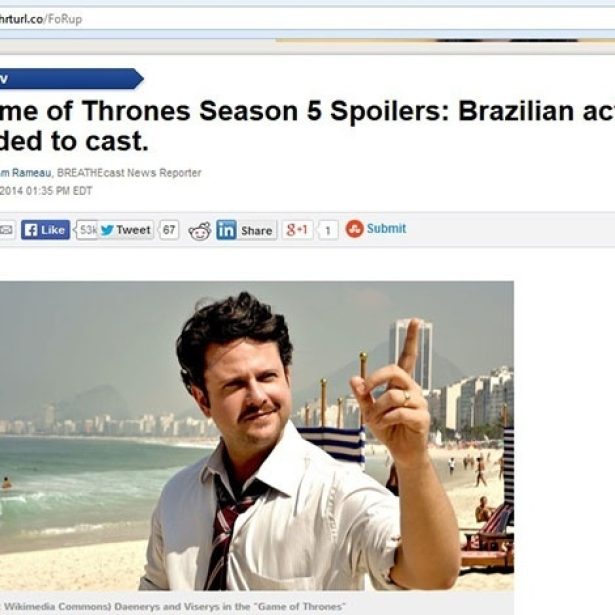Click the article date and time text
The height and width of the screenshot is (615, 615).
pyautogui.click(x=46, y=191)
